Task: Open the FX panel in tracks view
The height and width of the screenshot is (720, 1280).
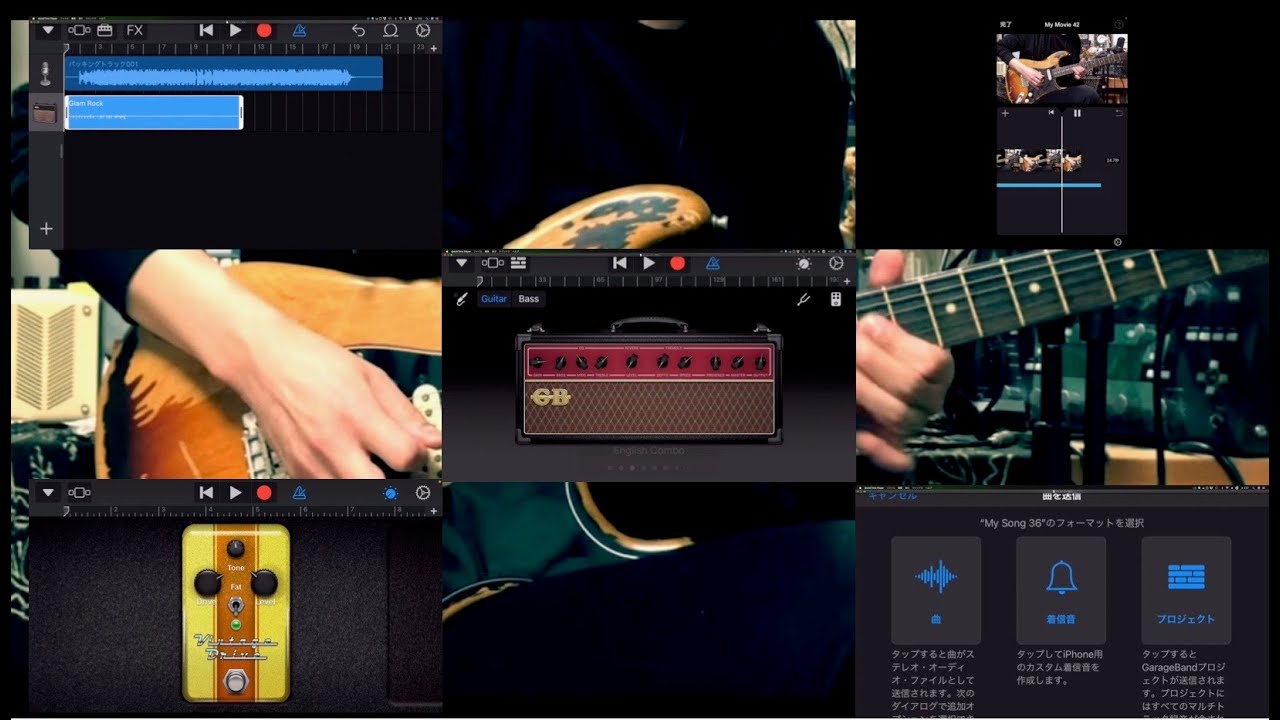Action: 135,30
